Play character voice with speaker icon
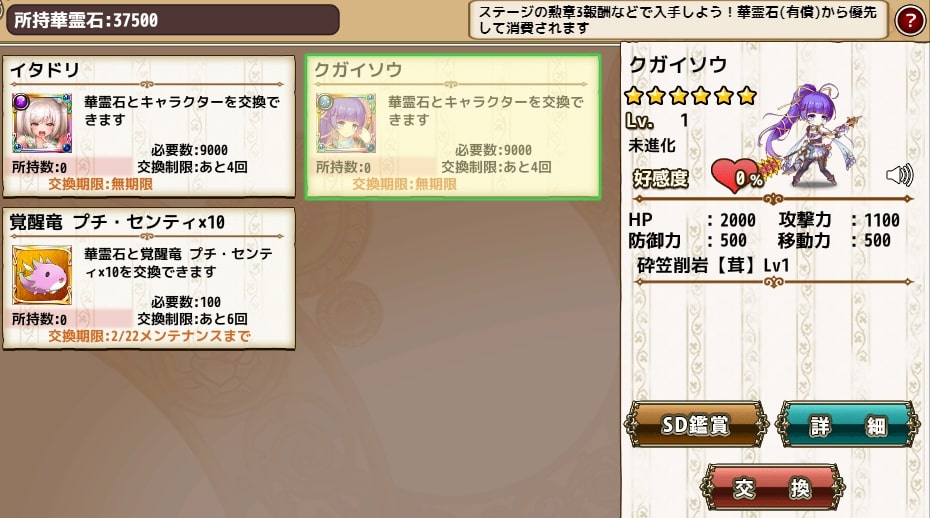 (x=899, y=175)
